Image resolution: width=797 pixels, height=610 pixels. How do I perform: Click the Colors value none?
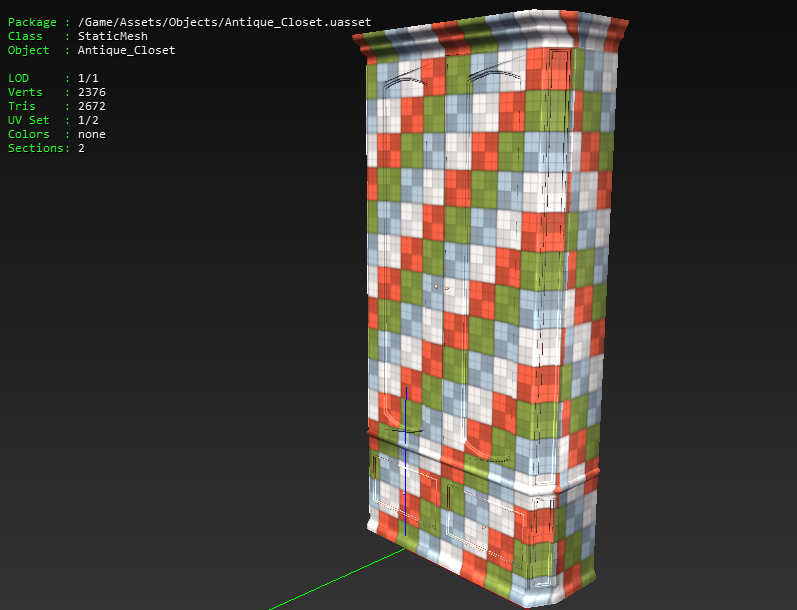(91, 134)
